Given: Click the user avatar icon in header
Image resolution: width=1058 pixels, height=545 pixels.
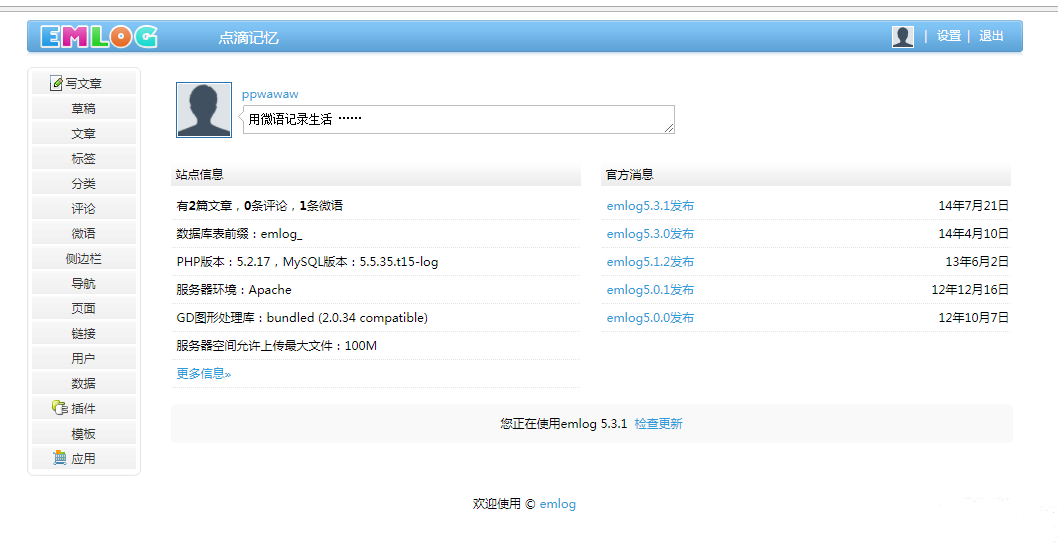Looking at the screenshot, I should click(902, 37).
